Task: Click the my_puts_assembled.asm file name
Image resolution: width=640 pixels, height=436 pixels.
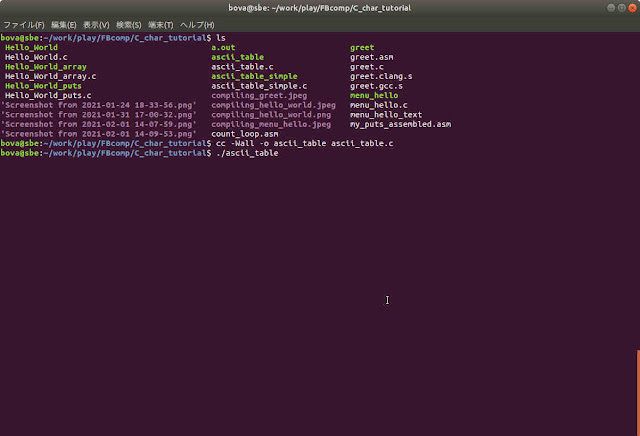Action: tap(400, 124)
